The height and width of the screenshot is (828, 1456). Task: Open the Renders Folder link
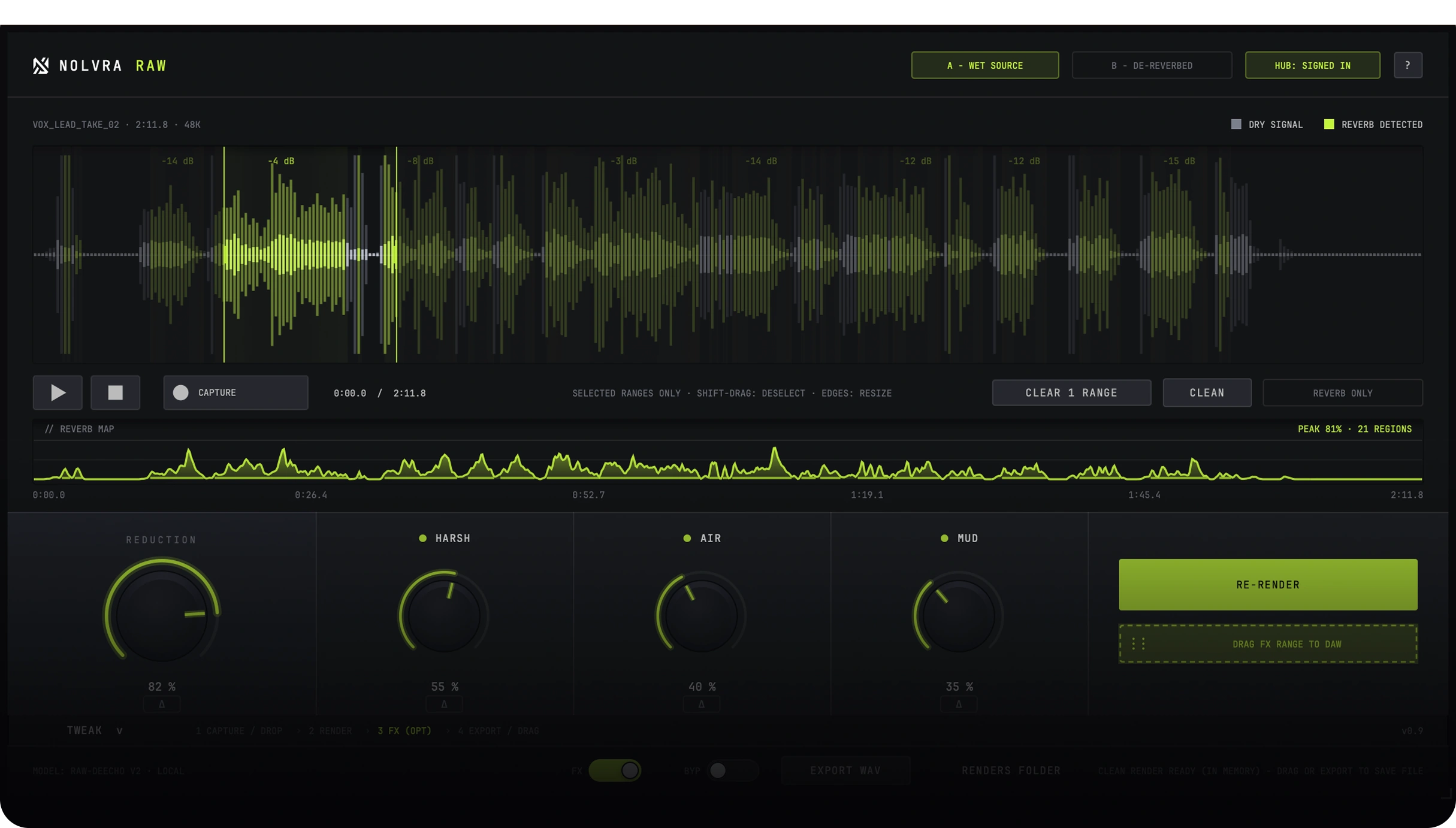(1011, 770)
